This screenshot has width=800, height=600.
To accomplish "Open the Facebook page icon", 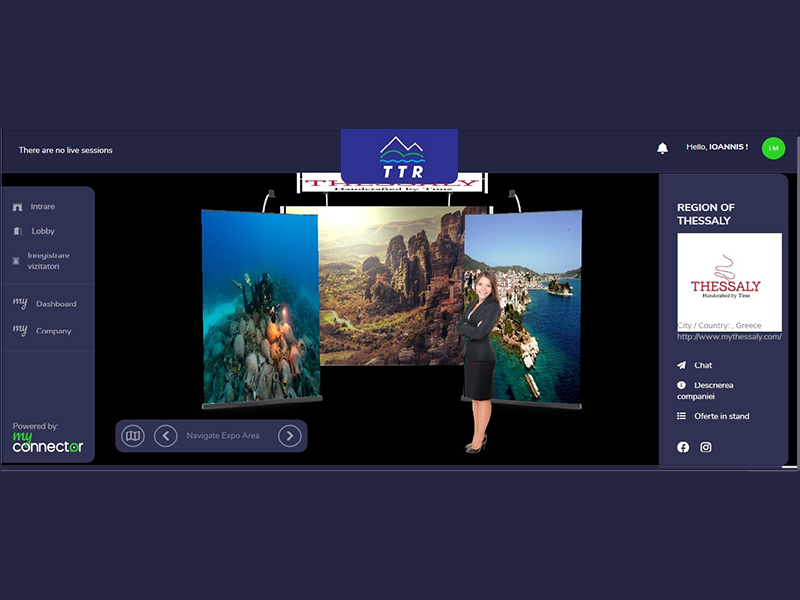I will click(683, 447).
